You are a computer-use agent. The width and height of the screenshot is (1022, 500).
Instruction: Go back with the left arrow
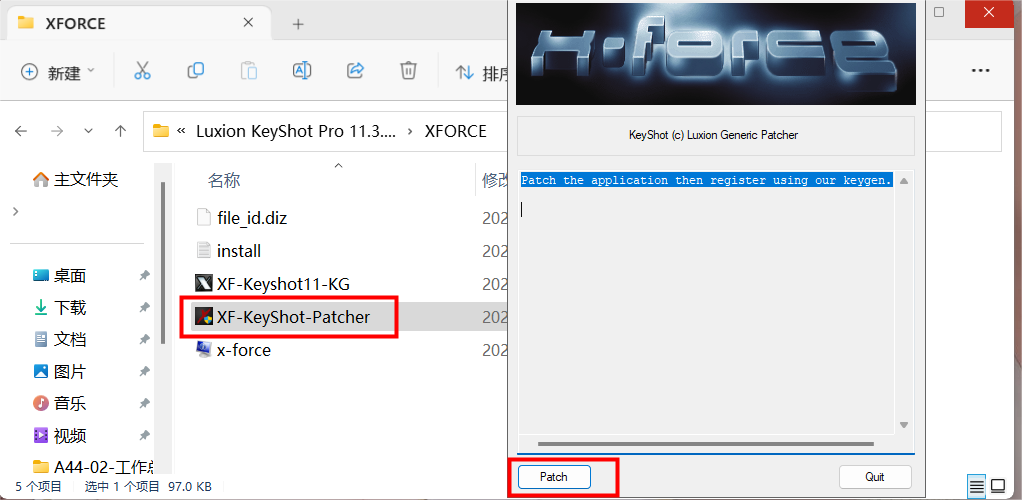(x=21, y=131)
